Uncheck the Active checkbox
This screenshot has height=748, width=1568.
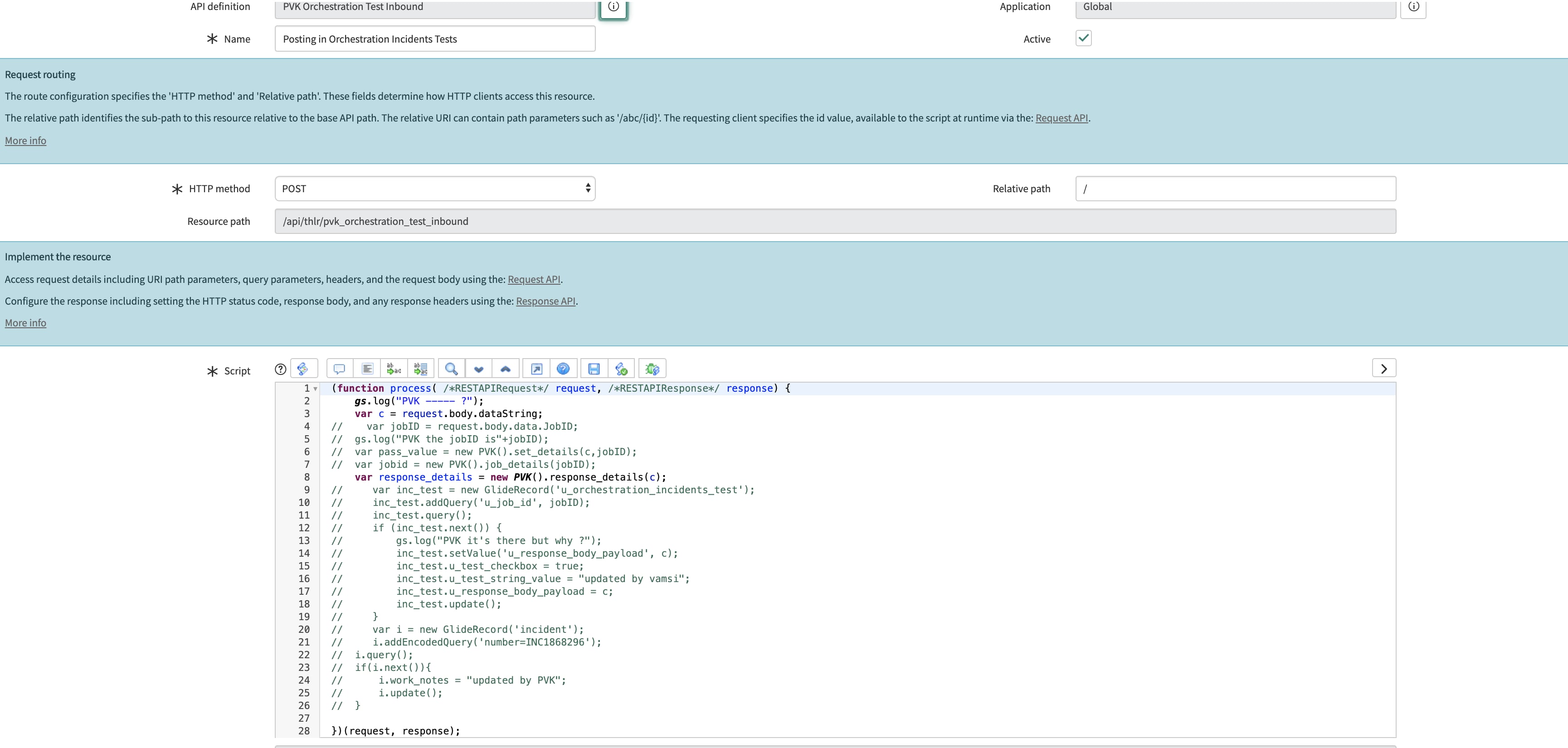(x=1083, y=39)
